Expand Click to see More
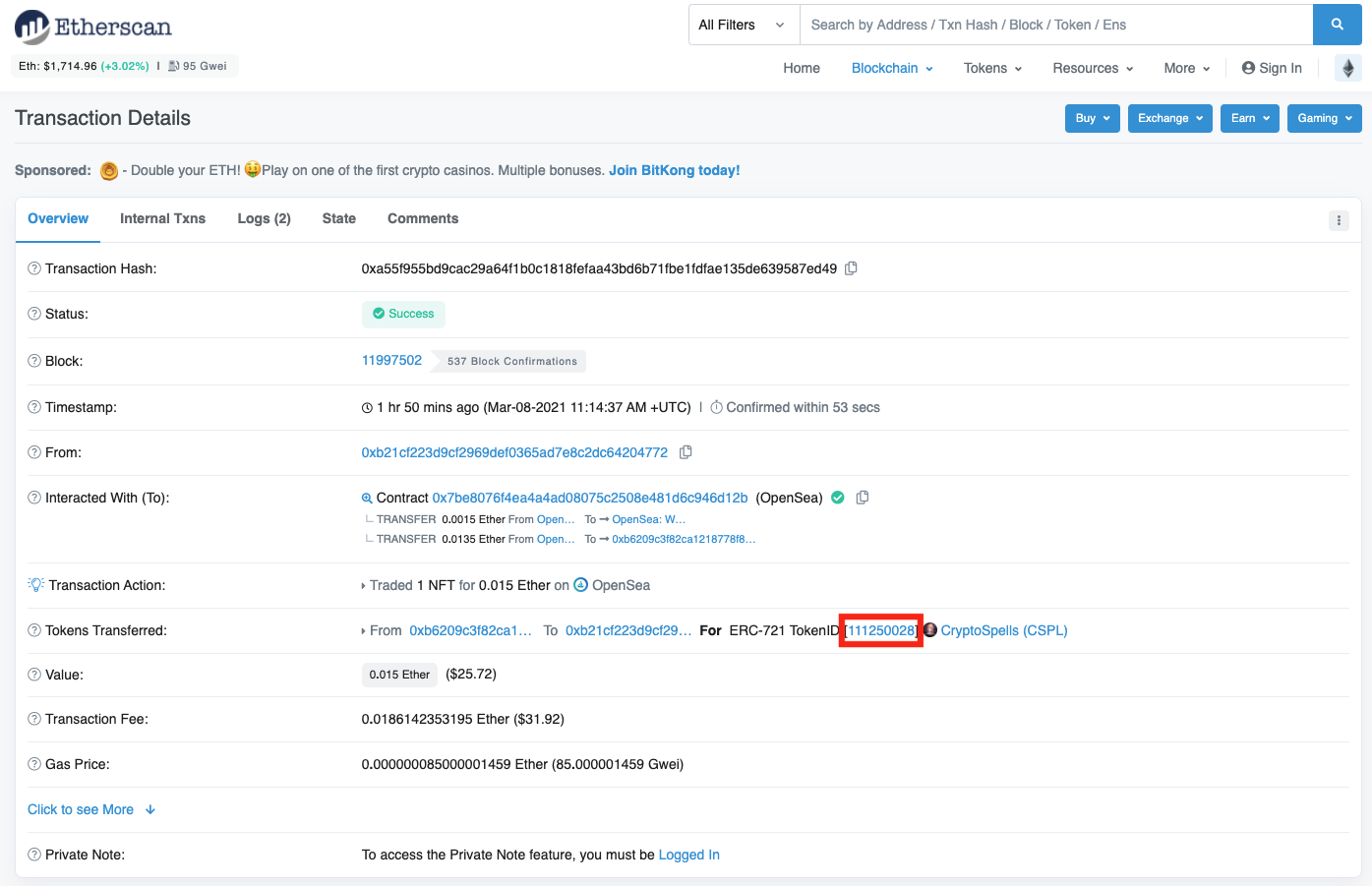Viewport: 1372px width, 886px height. pos(91,809)
